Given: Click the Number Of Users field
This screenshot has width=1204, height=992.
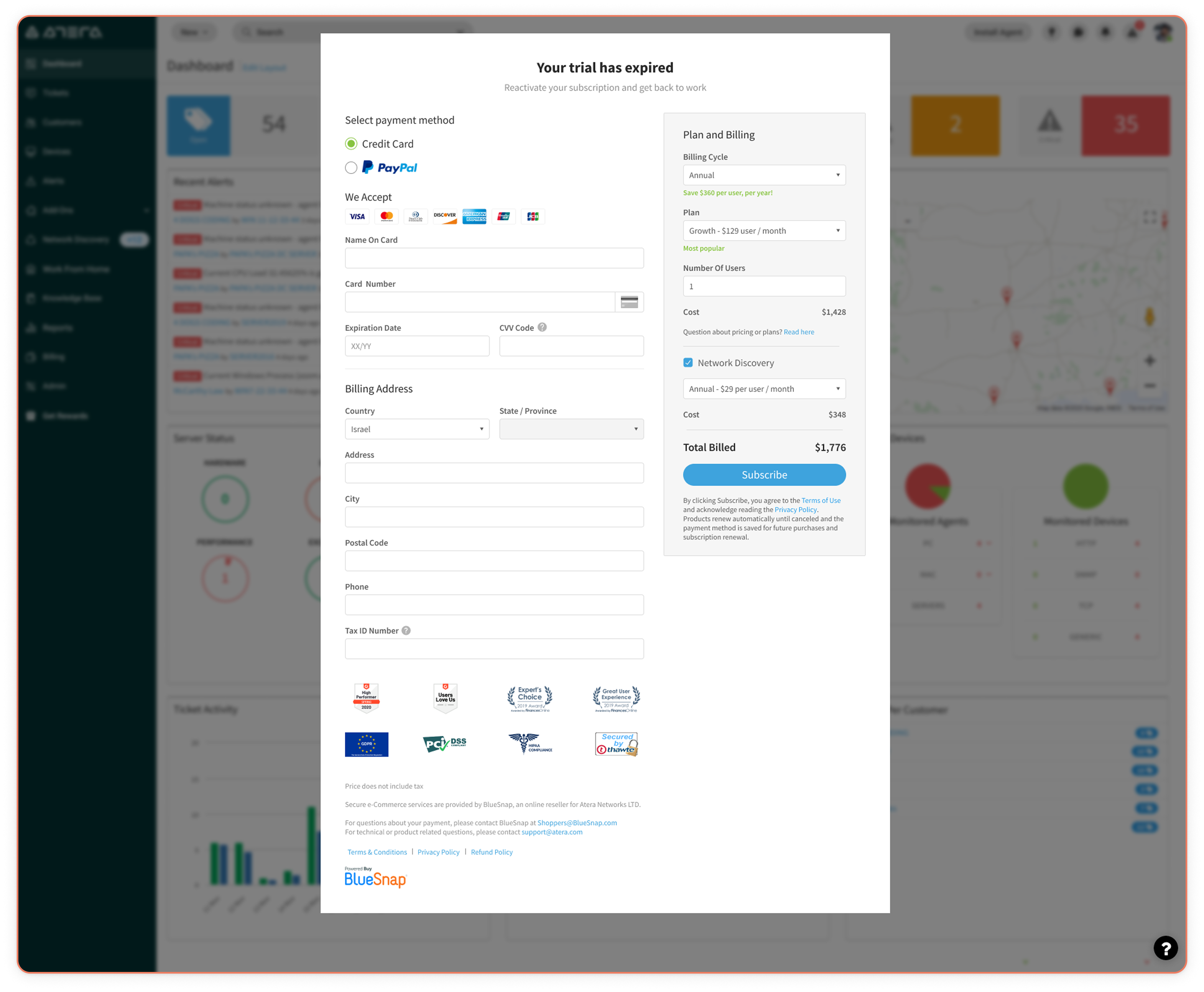Looking at the screenshot, I should coord(764,286).
